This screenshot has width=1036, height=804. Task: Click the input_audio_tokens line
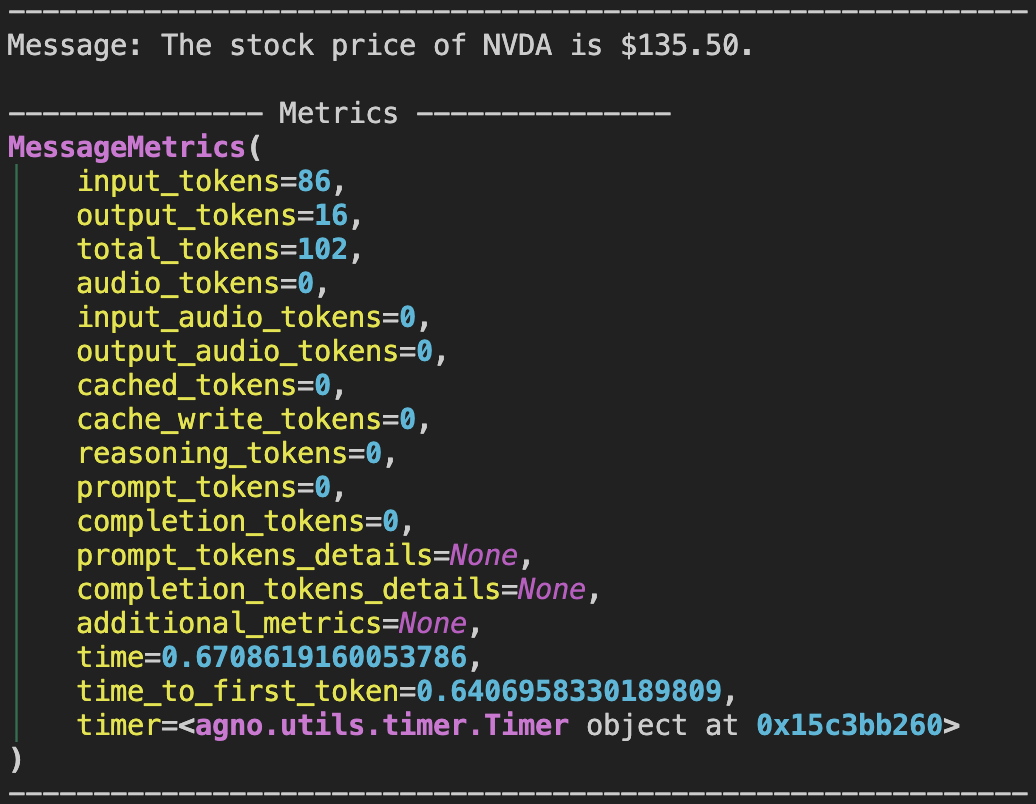254,318
